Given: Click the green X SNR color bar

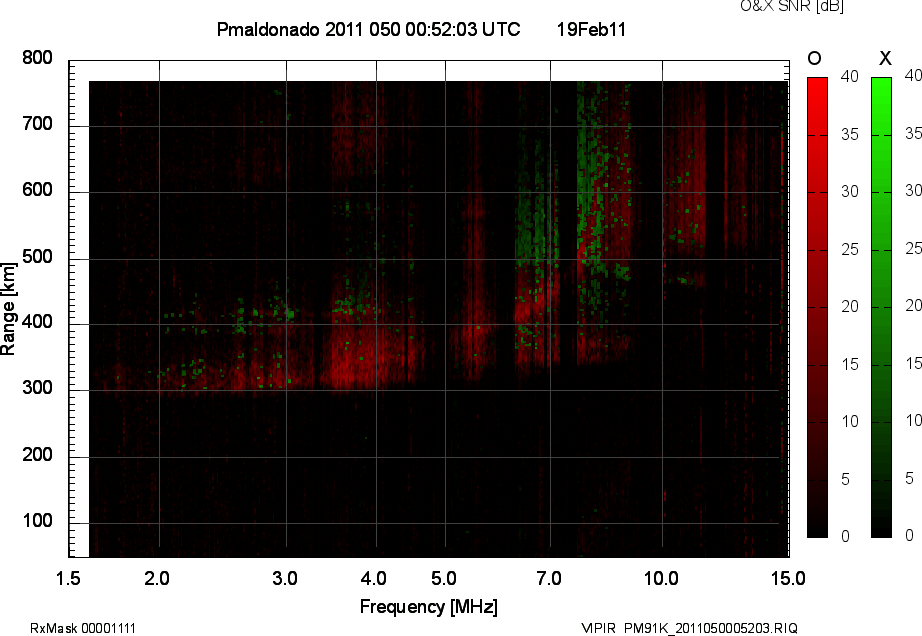Looking at the screenshot, I should point(881,307).
